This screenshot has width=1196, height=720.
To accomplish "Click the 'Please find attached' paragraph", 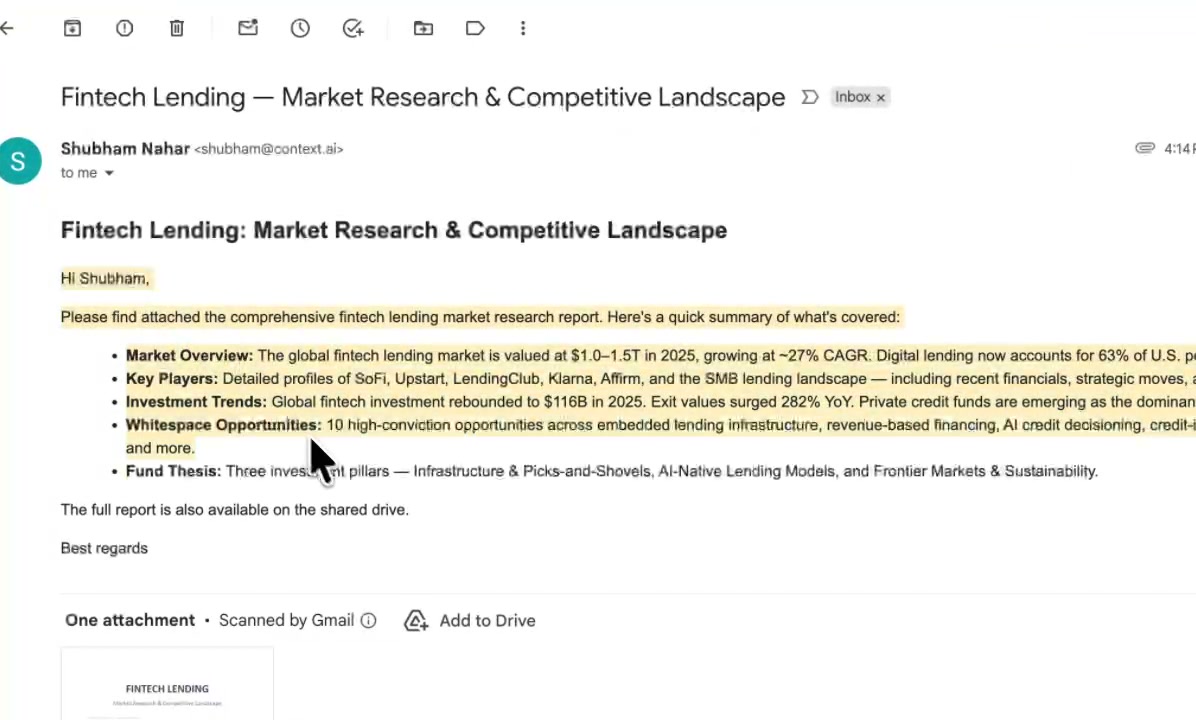I will 481,317.
